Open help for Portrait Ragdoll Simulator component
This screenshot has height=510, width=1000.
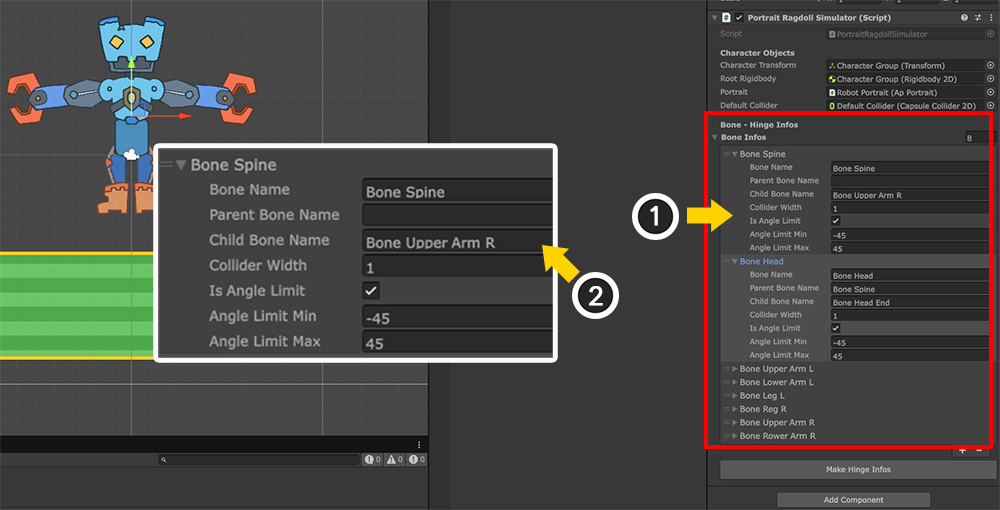tap(964, 18)
